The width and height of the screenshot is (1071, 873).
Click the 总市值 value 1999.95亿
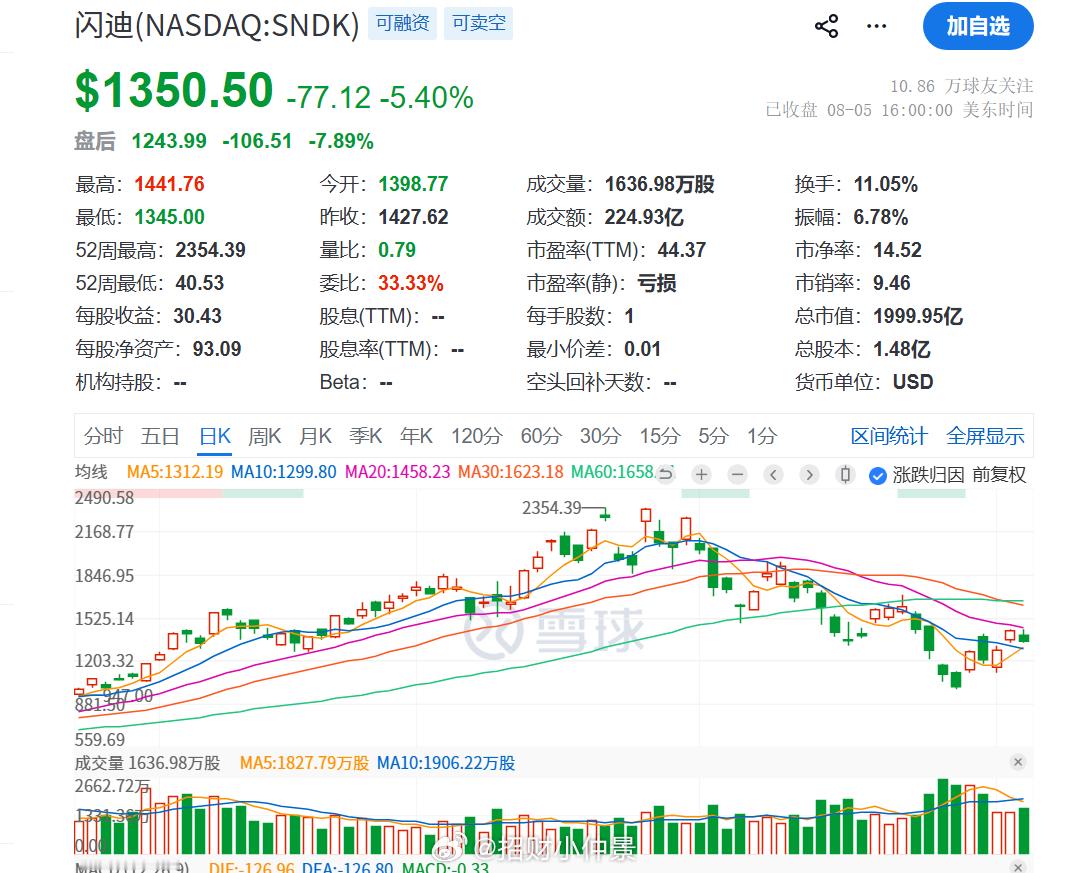(918, 316)
